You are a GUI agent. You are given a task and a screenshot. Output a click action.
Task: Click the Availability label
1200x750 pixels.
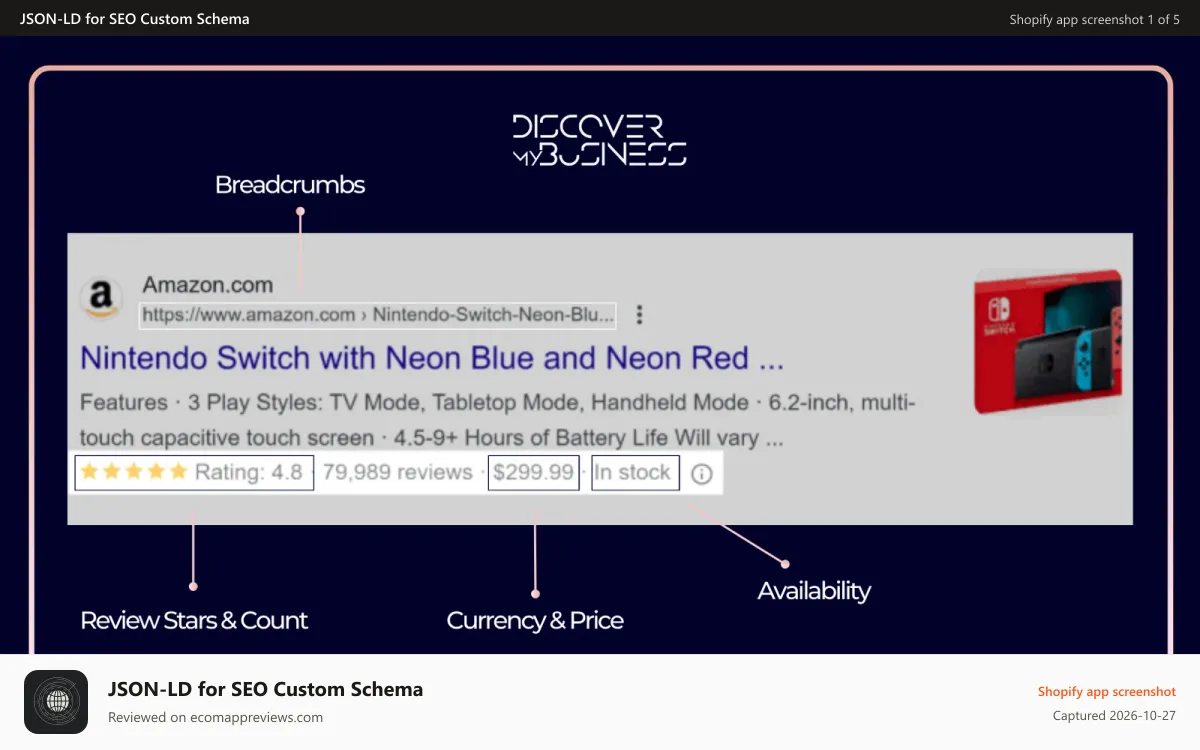[814, 591]
